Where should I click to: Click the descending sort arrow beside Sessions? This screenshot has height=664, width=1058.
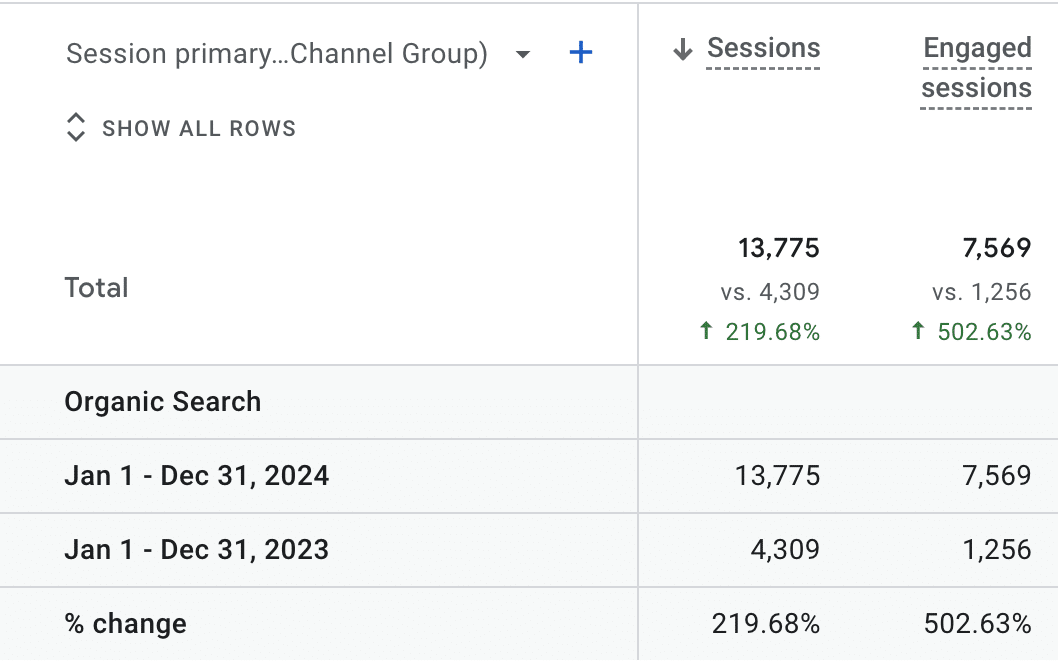tap(683, 49)
